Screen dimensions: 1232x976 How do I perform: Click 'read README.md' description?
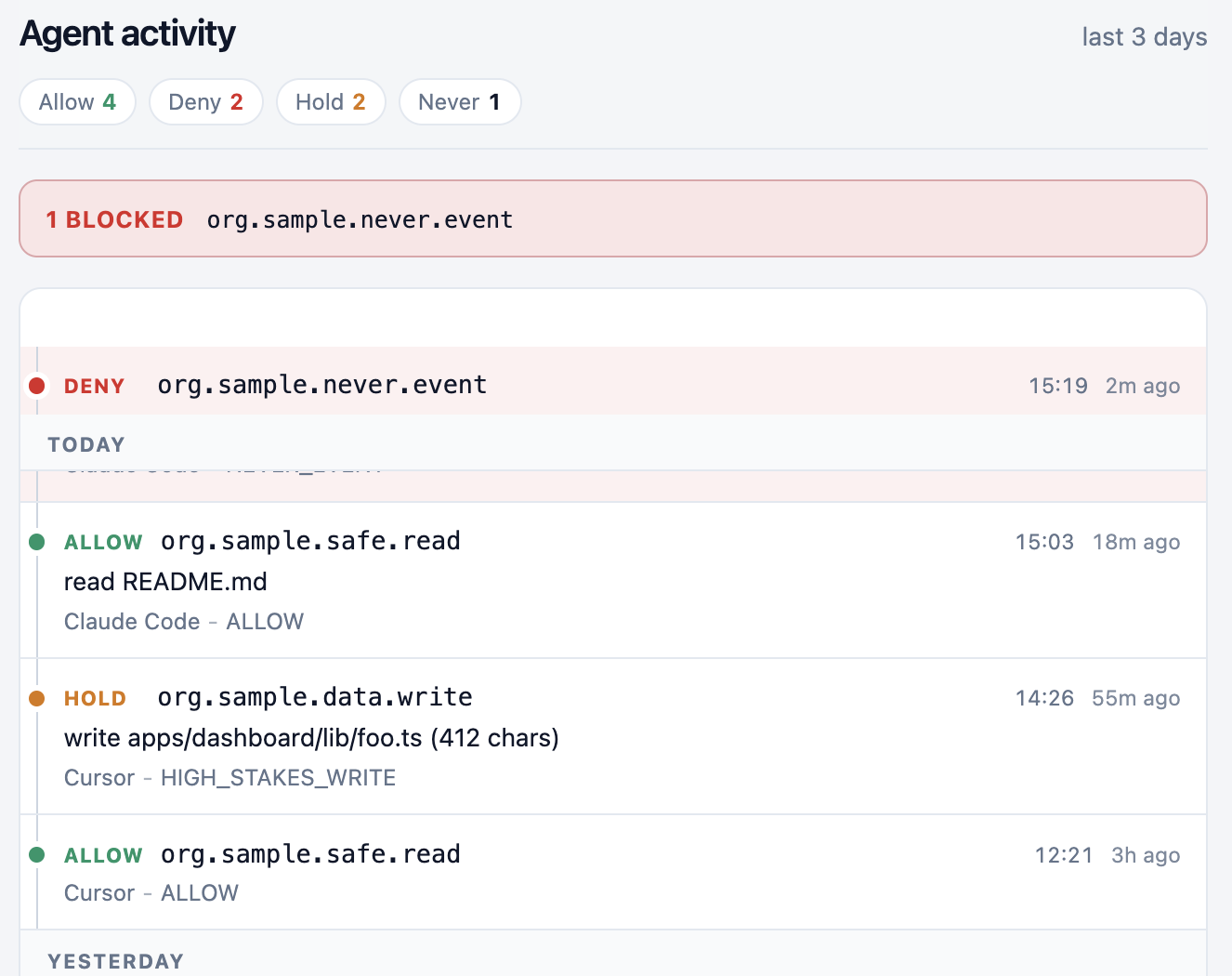coord(165,582)
